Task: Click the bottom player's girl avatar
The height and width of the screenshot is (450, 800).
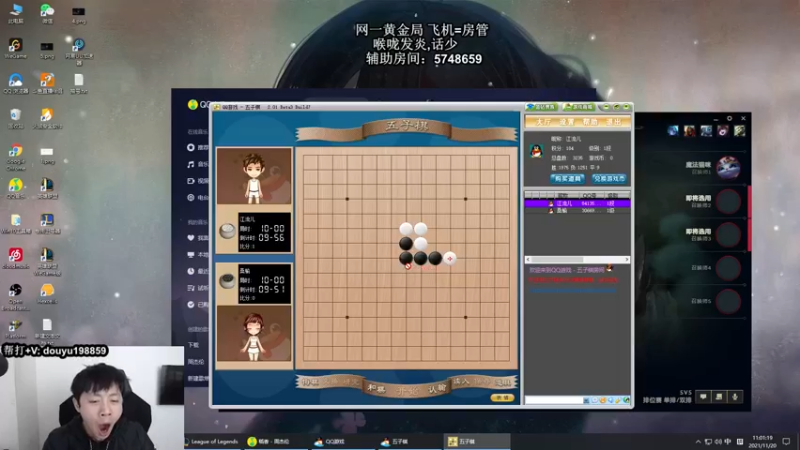Action: pyautogui.click(x=254, y=335)
